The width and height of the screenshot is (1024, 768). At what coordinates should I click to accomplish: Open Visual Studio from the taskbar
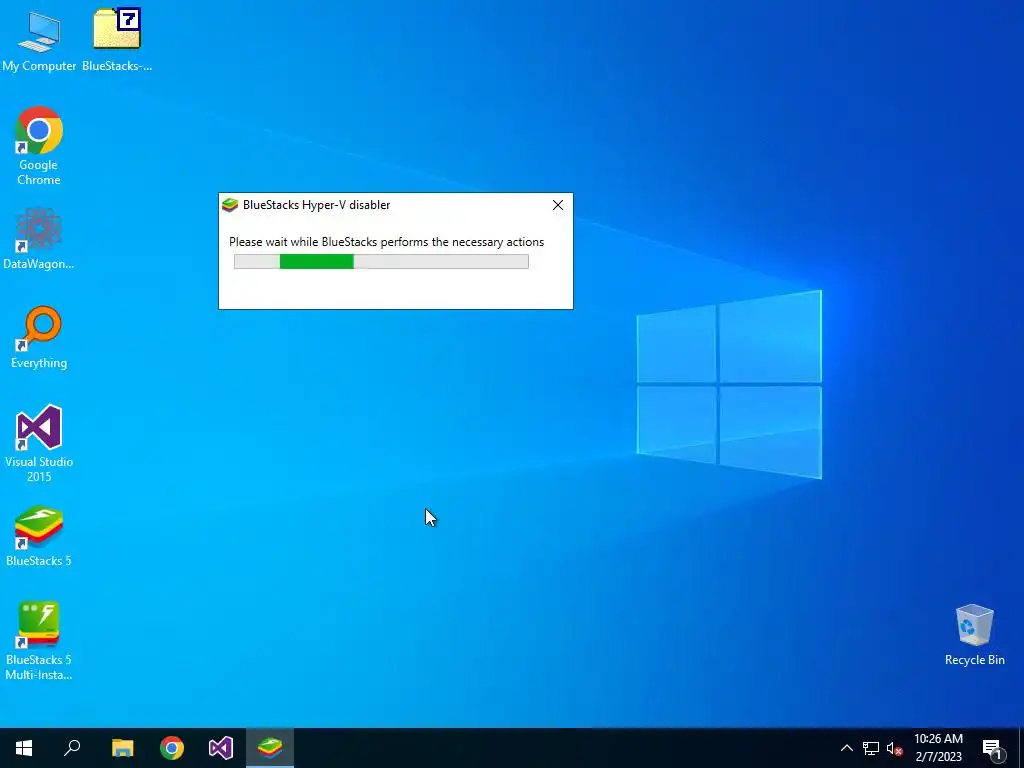point(221,748)
